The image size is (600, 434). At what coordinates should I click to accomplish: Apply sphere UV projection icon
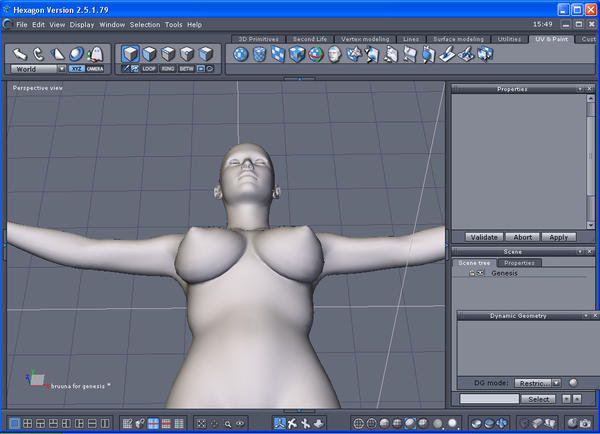point(241,54)
